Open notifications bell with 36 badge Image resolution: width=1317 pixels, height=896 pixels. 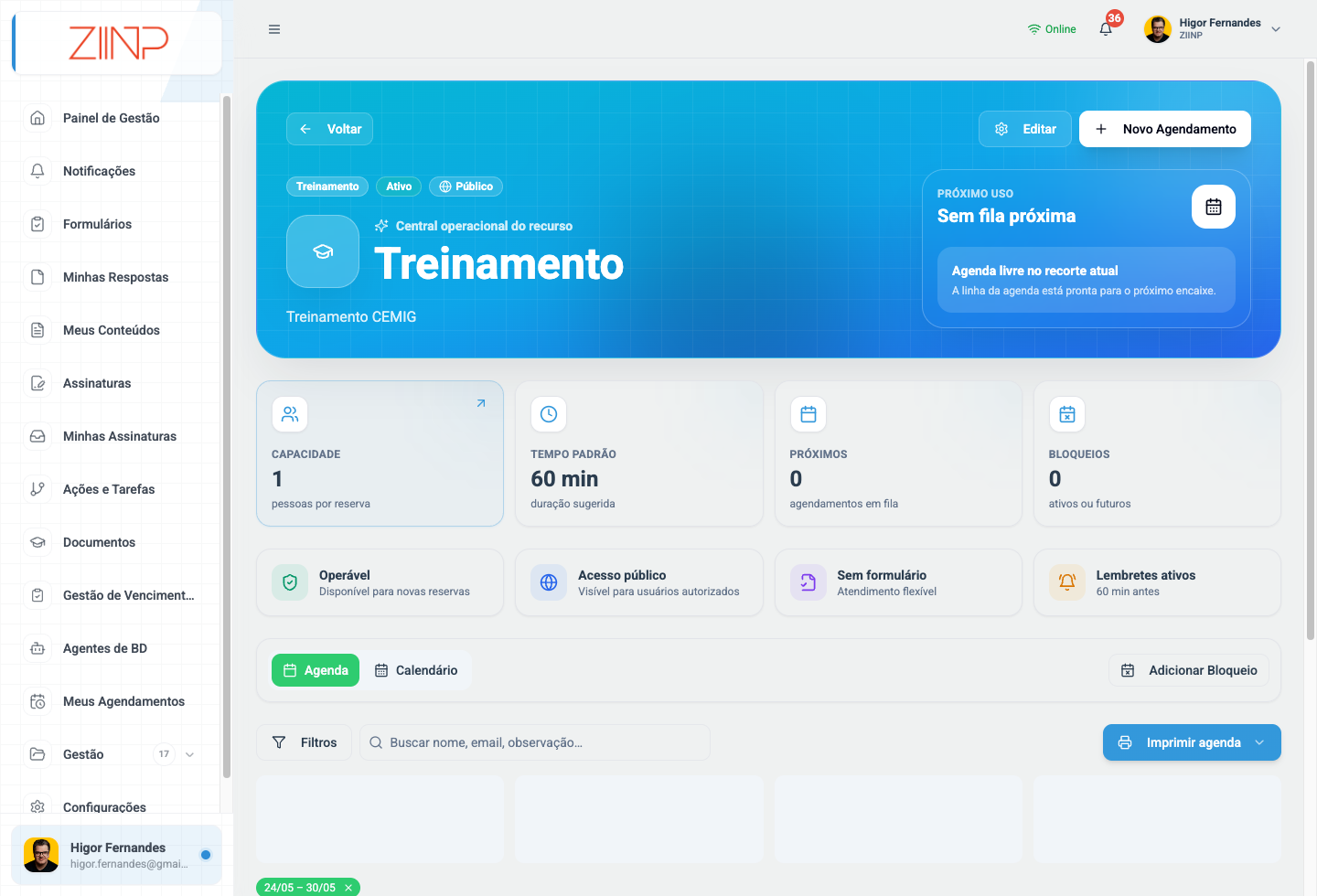(1107, 28)
